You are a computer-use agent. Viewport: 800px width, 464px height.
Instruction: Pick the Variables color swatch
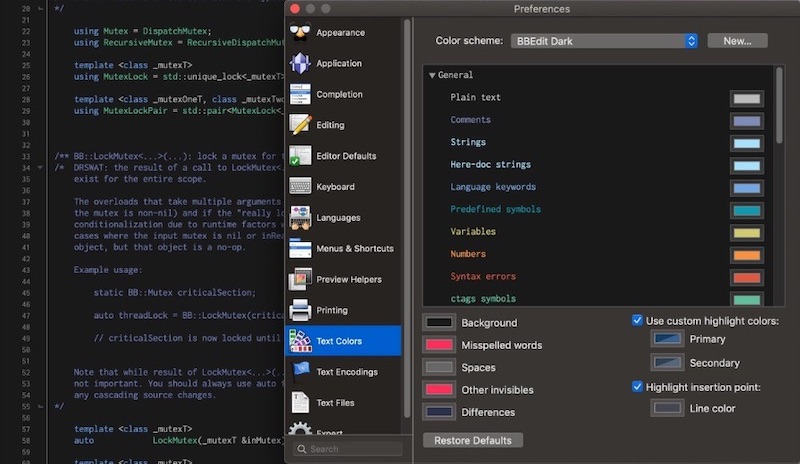coord(746,233)
